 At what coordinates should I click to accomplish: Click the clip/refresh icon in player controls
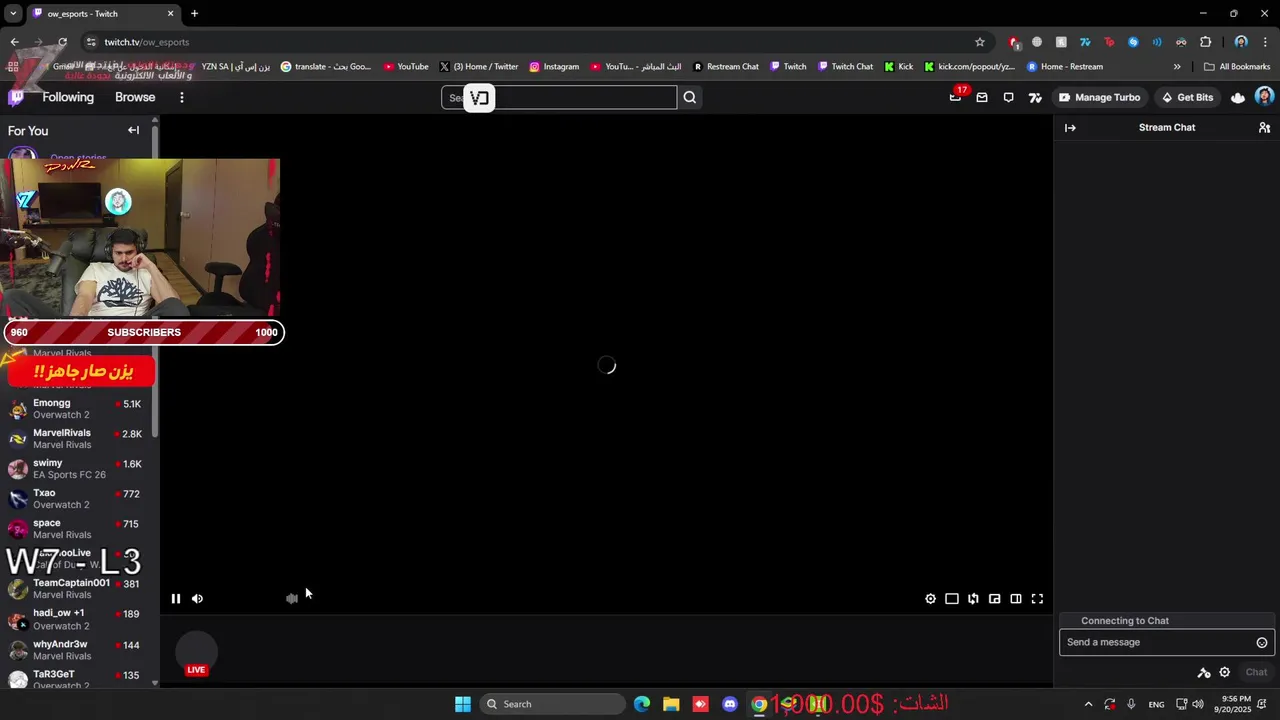973,599
